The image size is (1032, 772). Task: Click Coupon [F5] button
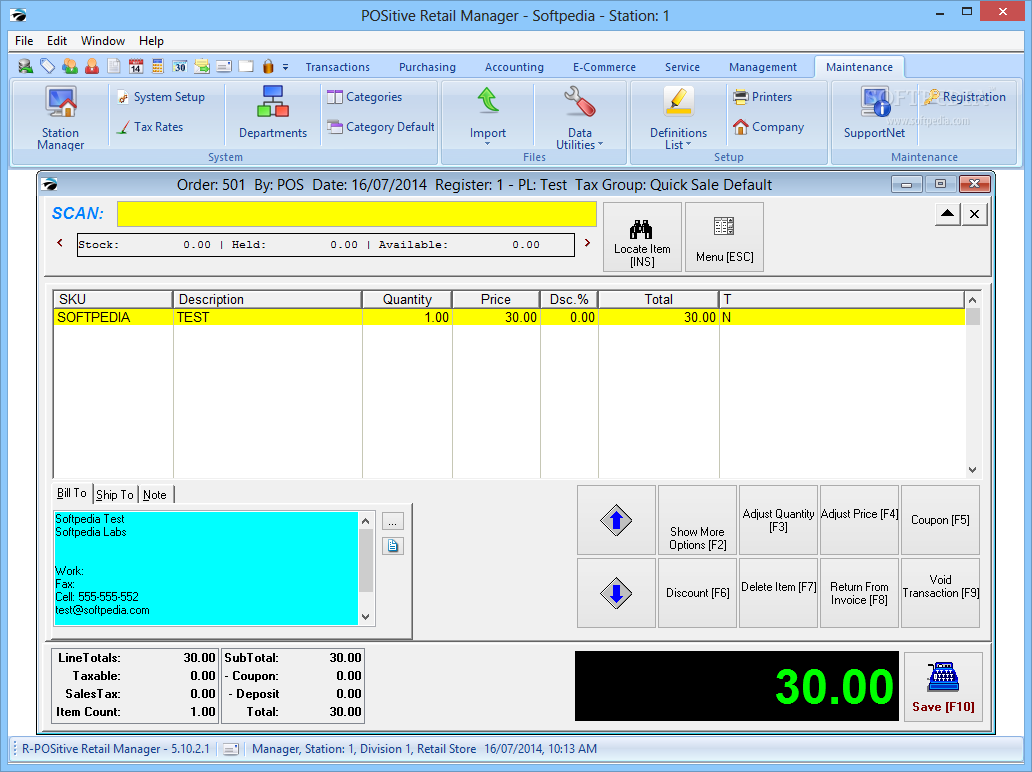(x=940, y=520)
